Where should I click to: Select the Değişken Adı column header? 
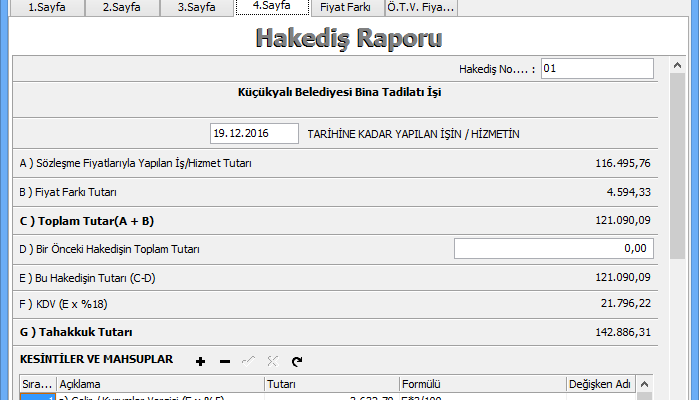tap(598, 384)
